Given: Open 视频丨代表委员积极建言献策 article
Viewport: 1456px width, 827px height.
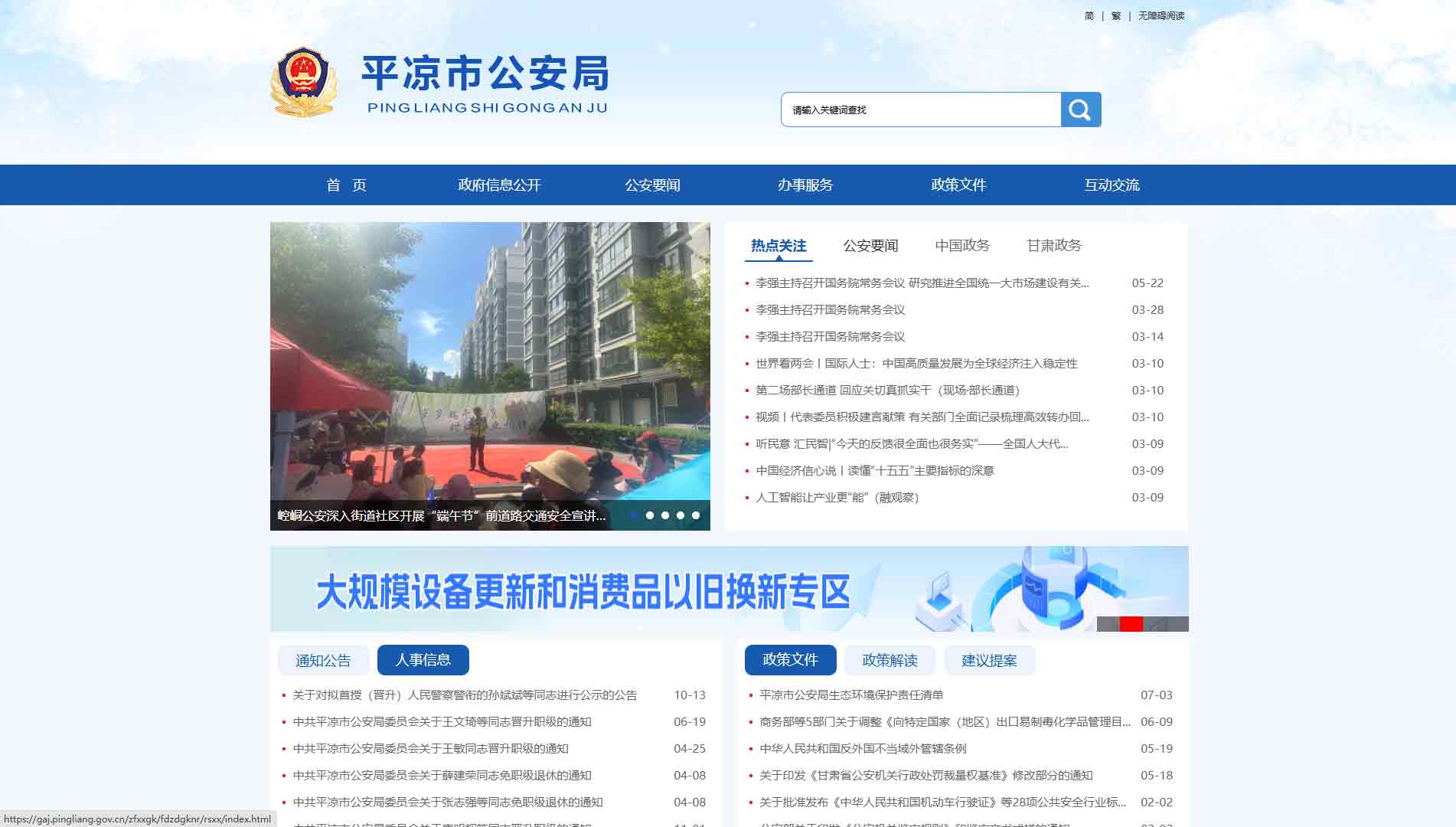Looking at the screenshot, I should (922, 417).
